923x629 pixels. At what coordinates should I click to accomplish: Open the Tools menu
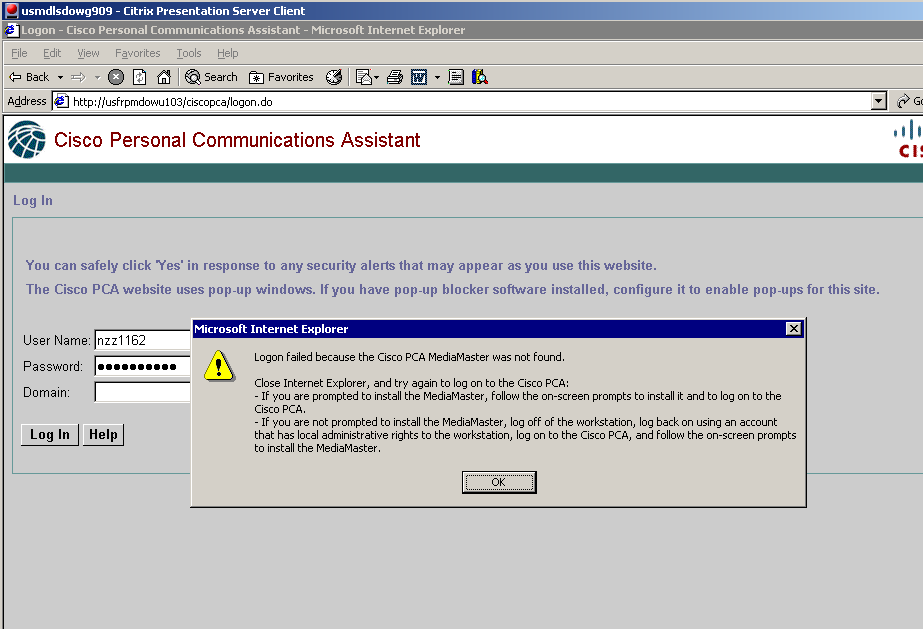point(189,54)
